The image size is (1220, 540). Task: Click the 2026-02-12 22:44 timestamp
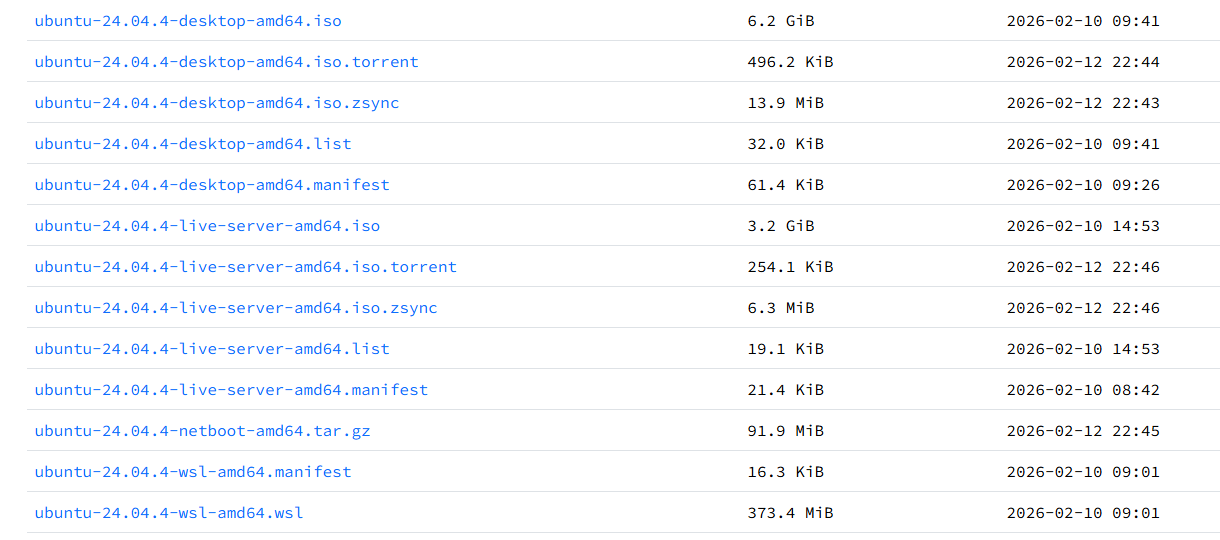[x=1083, y=62]
